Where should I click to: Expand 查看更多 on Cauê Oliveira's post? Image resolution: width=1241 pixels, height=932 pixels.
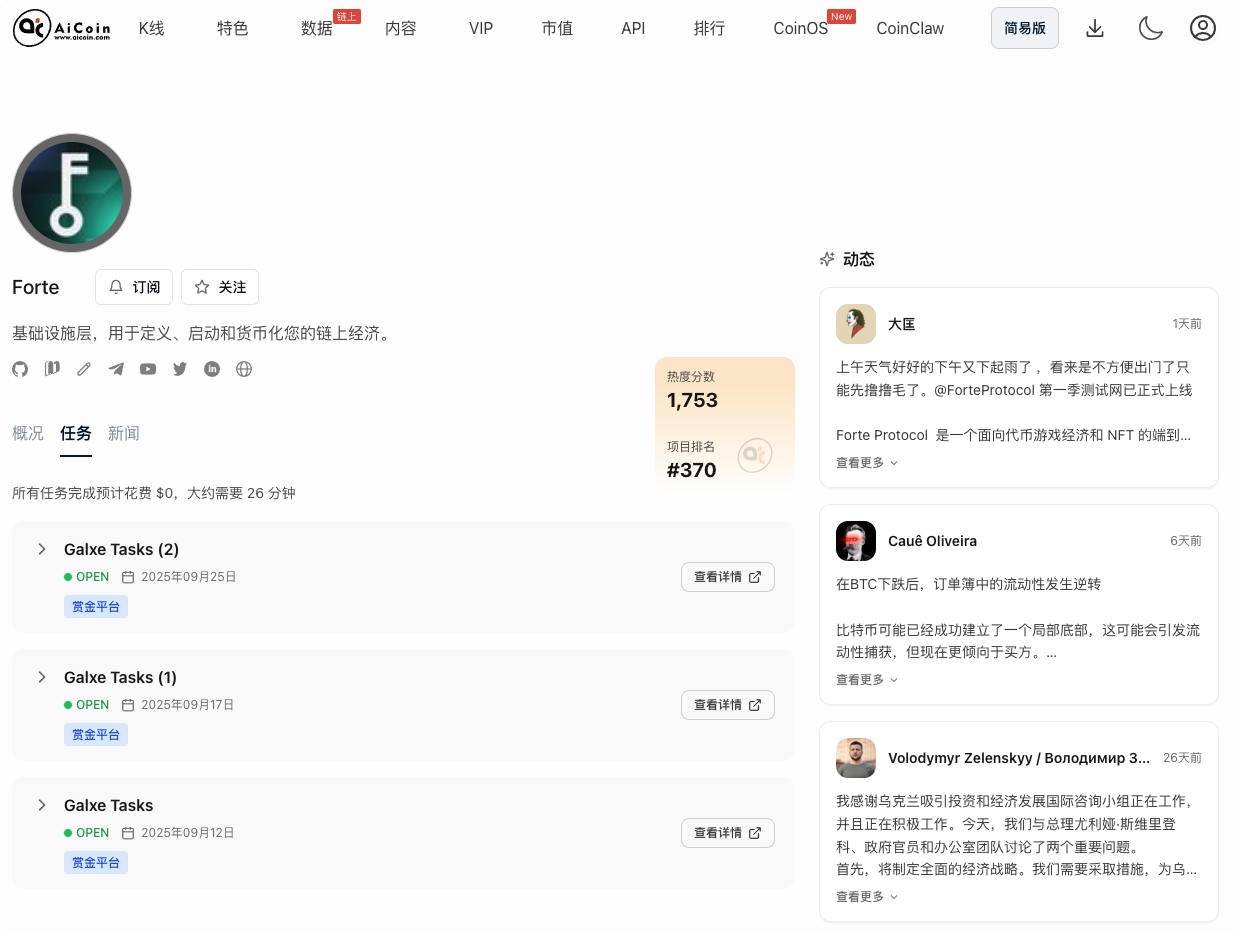point(867,680)
